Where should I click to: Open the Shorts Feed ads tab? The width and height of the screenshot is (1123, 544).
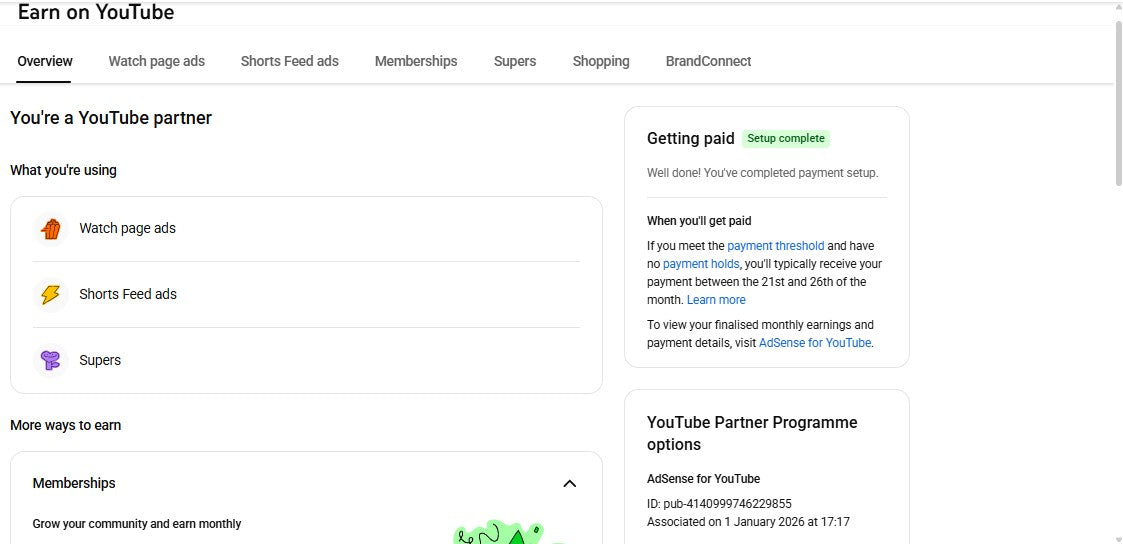click(x=289, y=61)
